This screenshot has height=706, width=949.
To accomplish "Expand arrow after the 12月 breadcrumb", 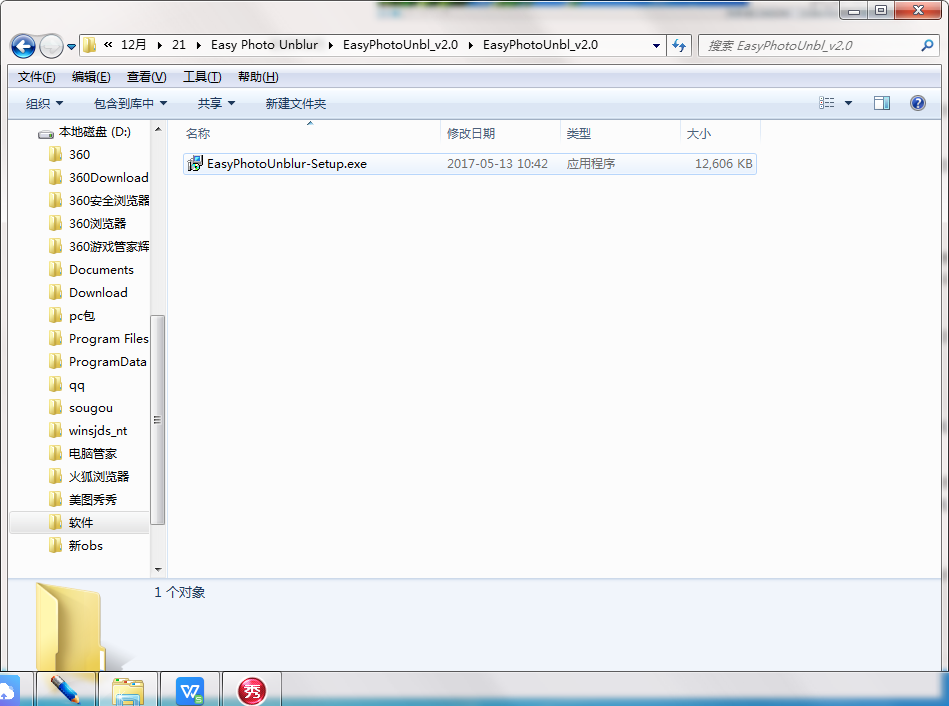I will click(x=159, y=45).
